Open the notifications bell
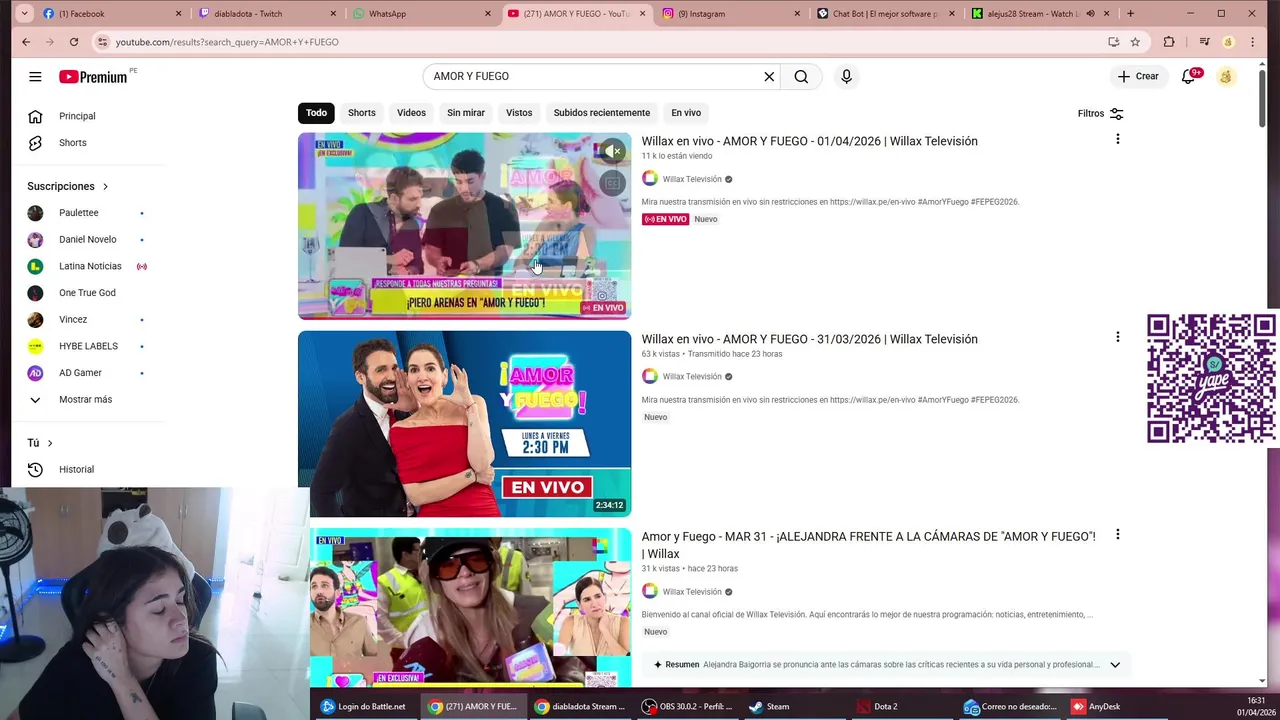 pos(1189,77)
